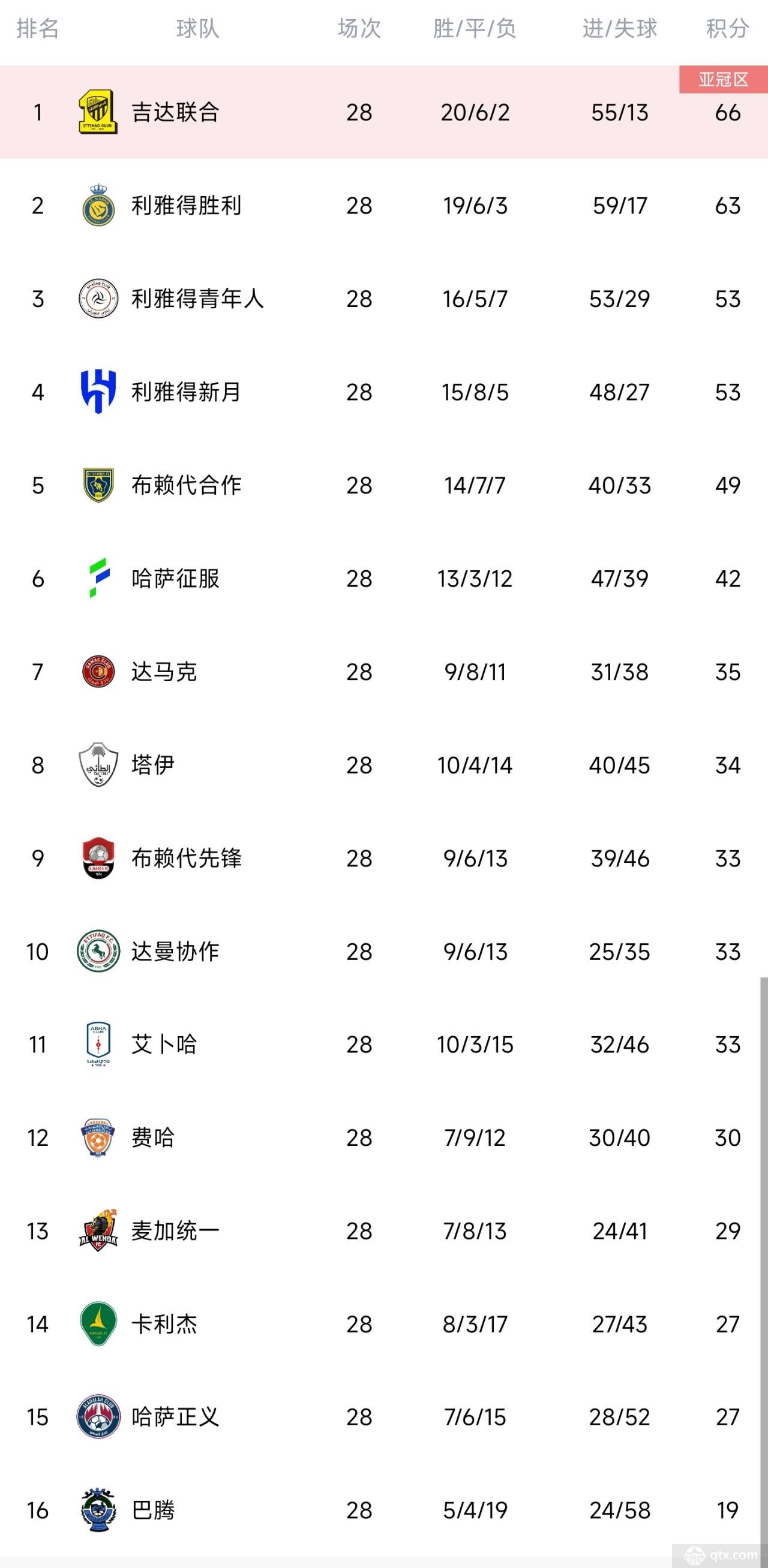The height and width of the screenshot is (1568, 768).
Task: Click the 进/失球 column header
Action: click(619, 29)
